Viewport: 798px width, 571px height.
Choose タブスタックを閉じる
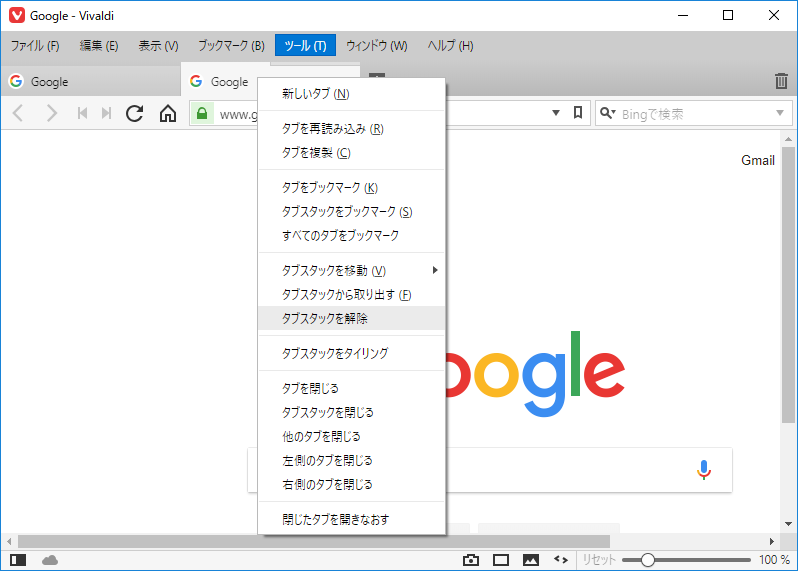(352, 412)
